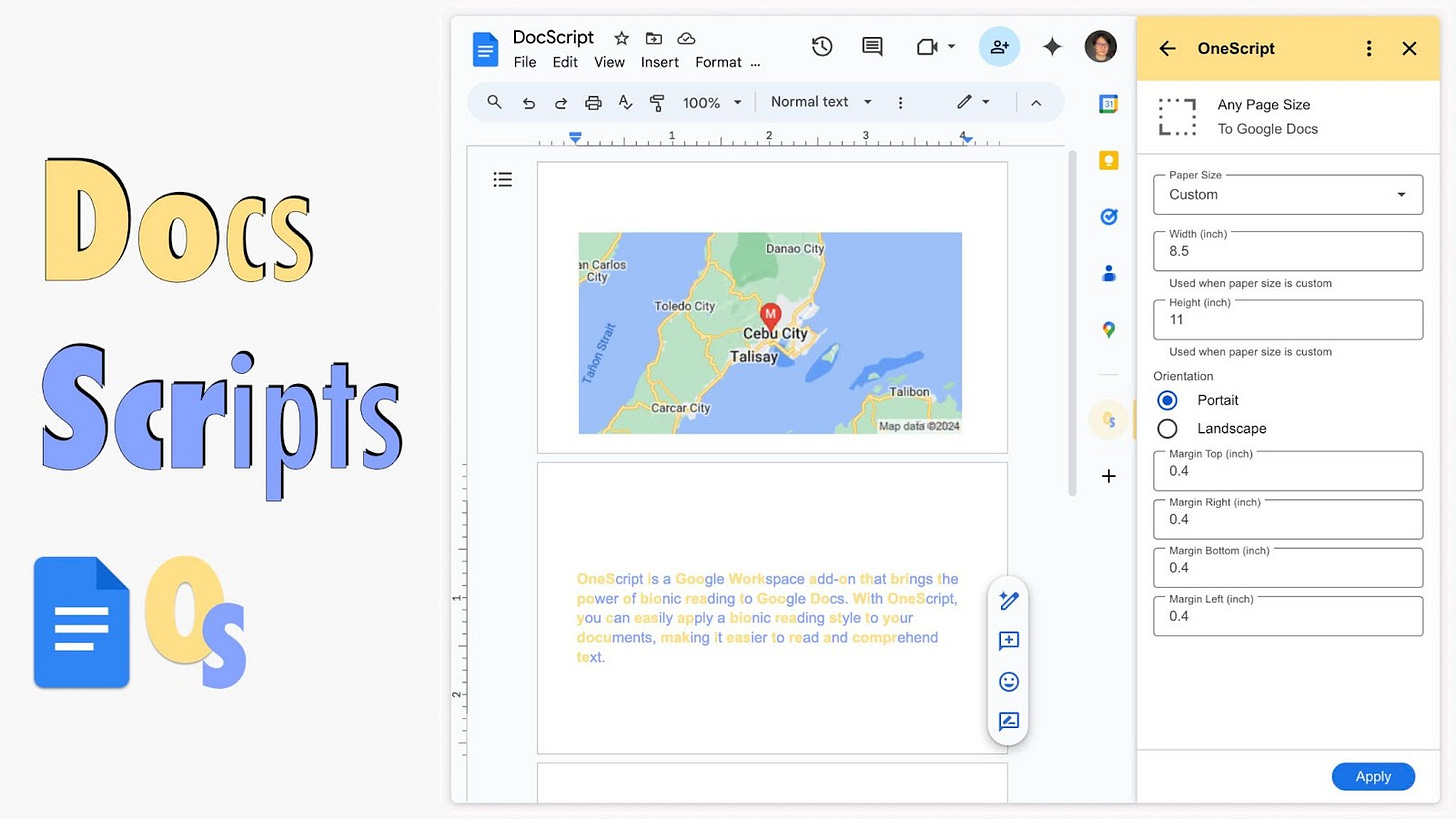Open Google Keep in side panel
The image size is (1456, 819).
pos(1108,160)
